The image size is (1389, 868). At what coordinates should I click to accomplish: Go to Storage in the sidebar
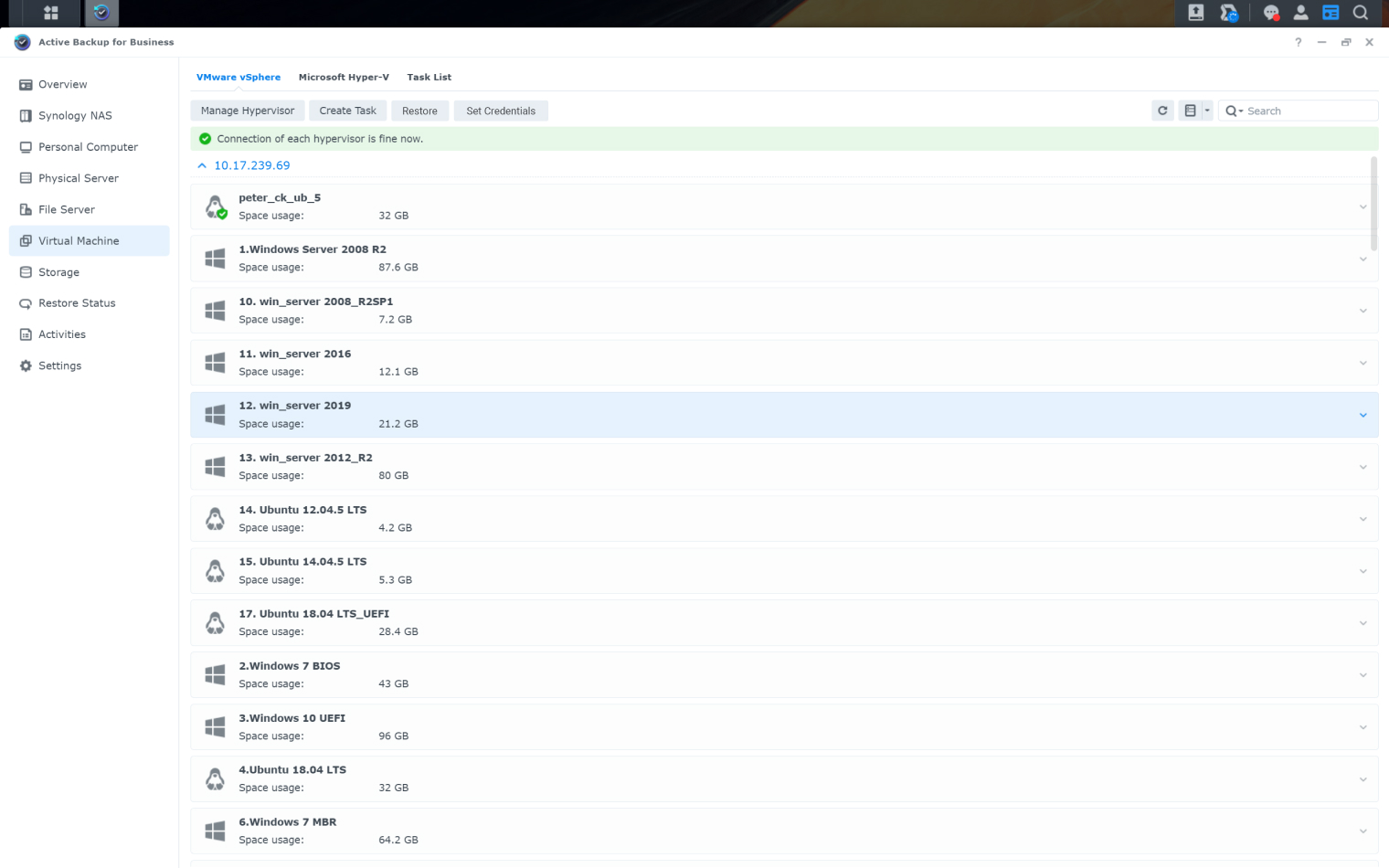coord(58,272)
